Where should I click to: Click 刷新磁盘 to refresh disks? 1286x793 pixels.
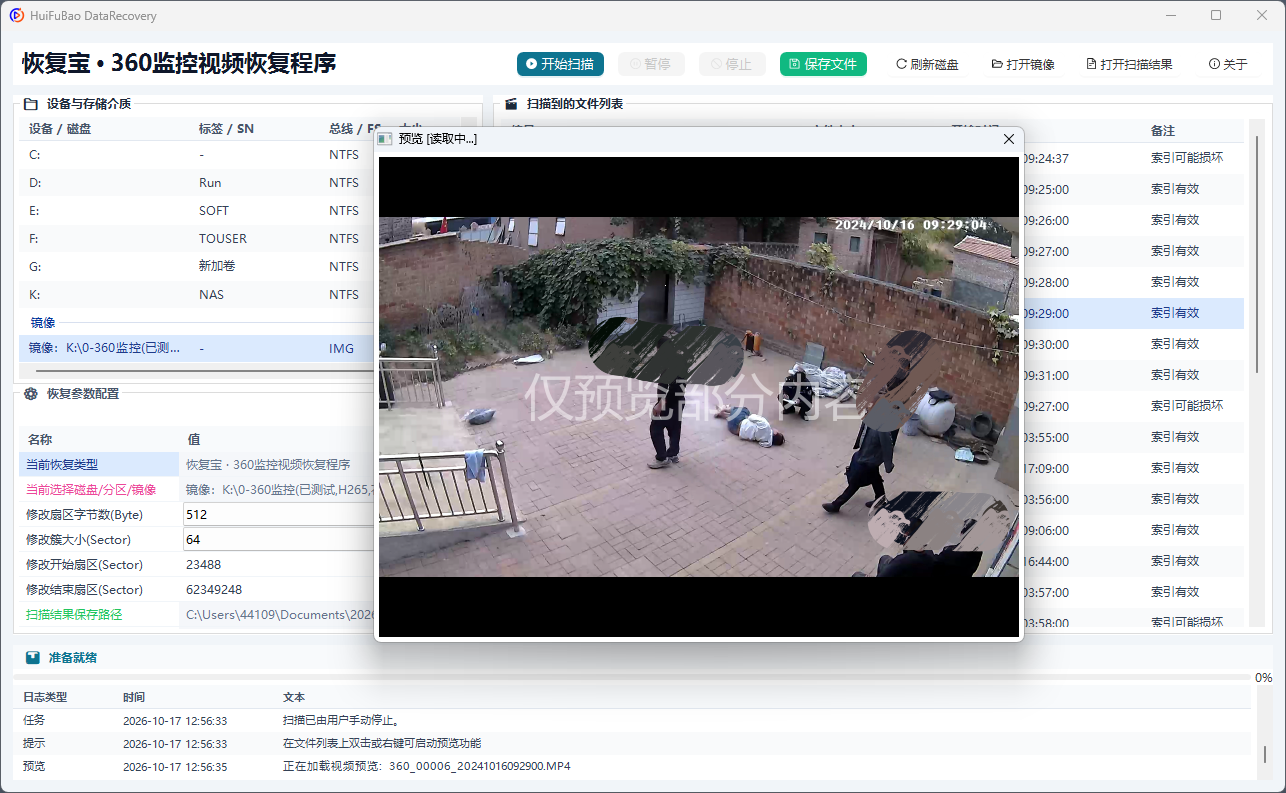coord(927,64)
